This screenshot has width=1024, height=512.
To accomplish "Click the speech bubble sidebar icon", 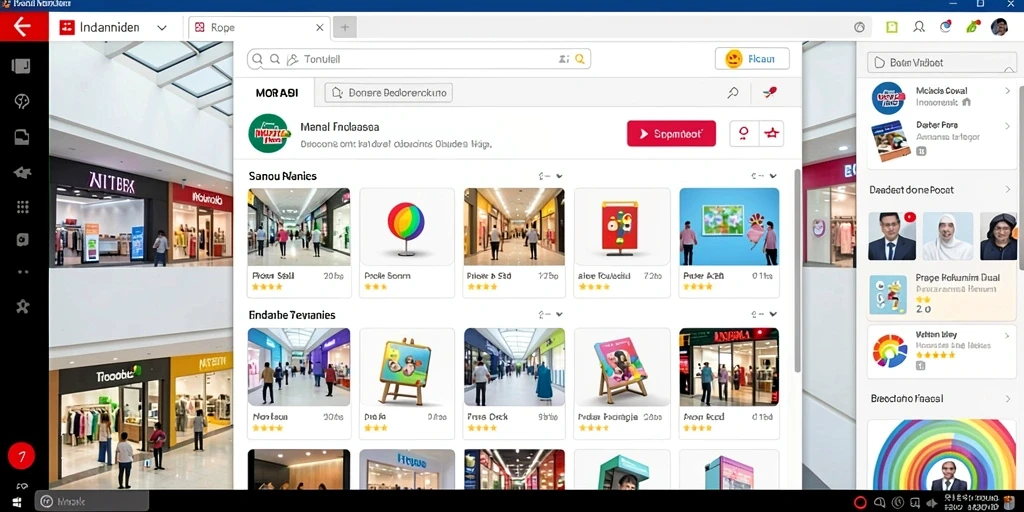I will [x=22, y=101].
